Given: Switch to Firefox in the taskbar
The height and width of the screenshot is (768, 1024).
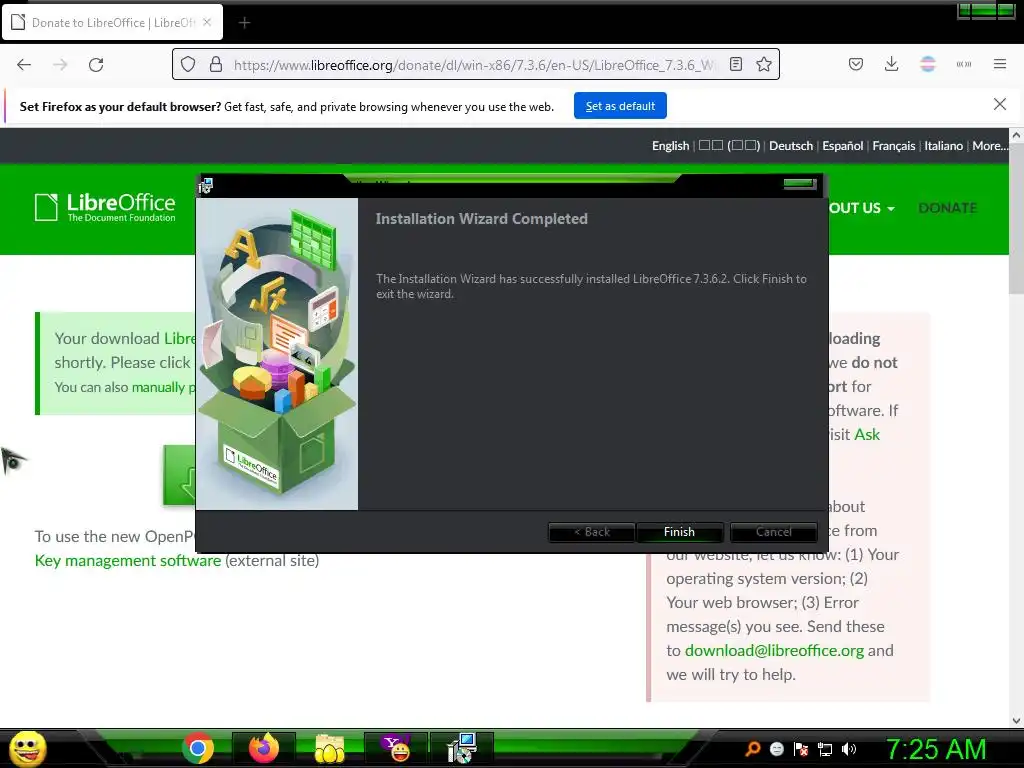Looking at the screenshot, I should (x=264, y=748).
